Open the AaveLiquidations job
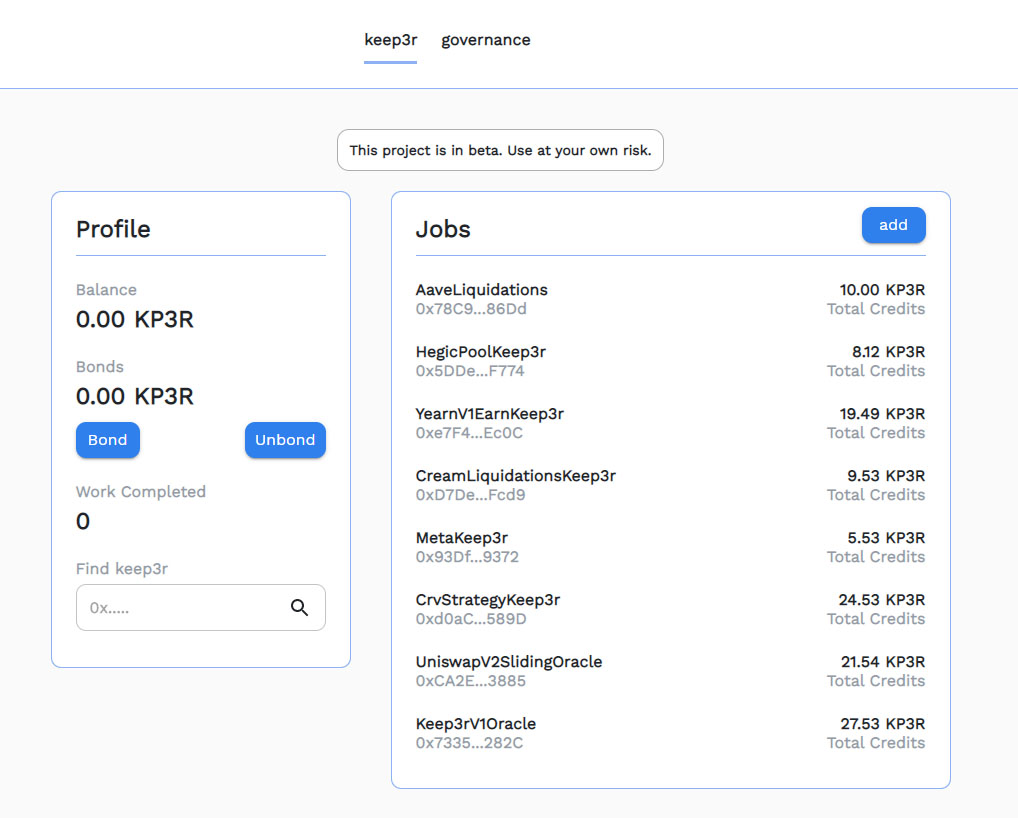1018x818 pixels. [482, 289]
